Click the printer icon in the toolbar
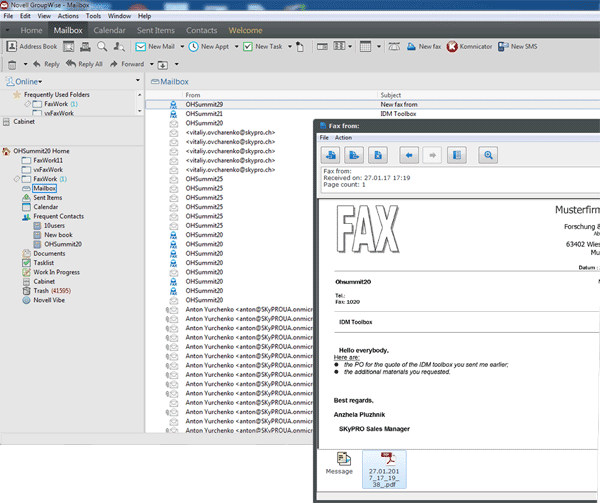600x503 pixels. tap(85, 47)
